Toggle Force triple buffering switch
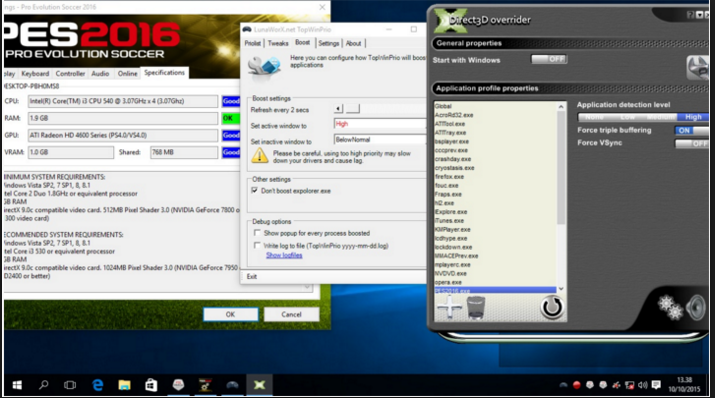The height and width of the screenshot is (398, 715). 691,130
